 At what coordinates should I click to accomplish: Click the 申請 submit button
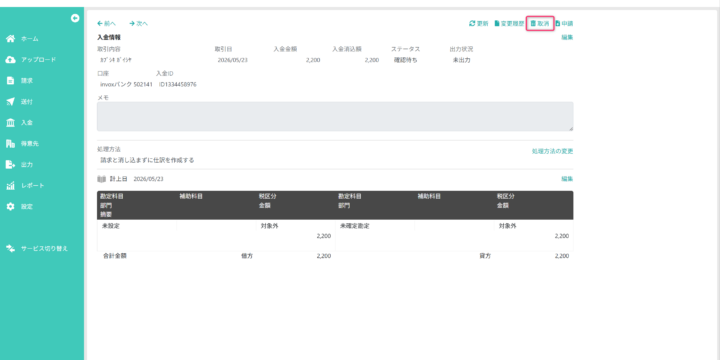pos(564,23)
